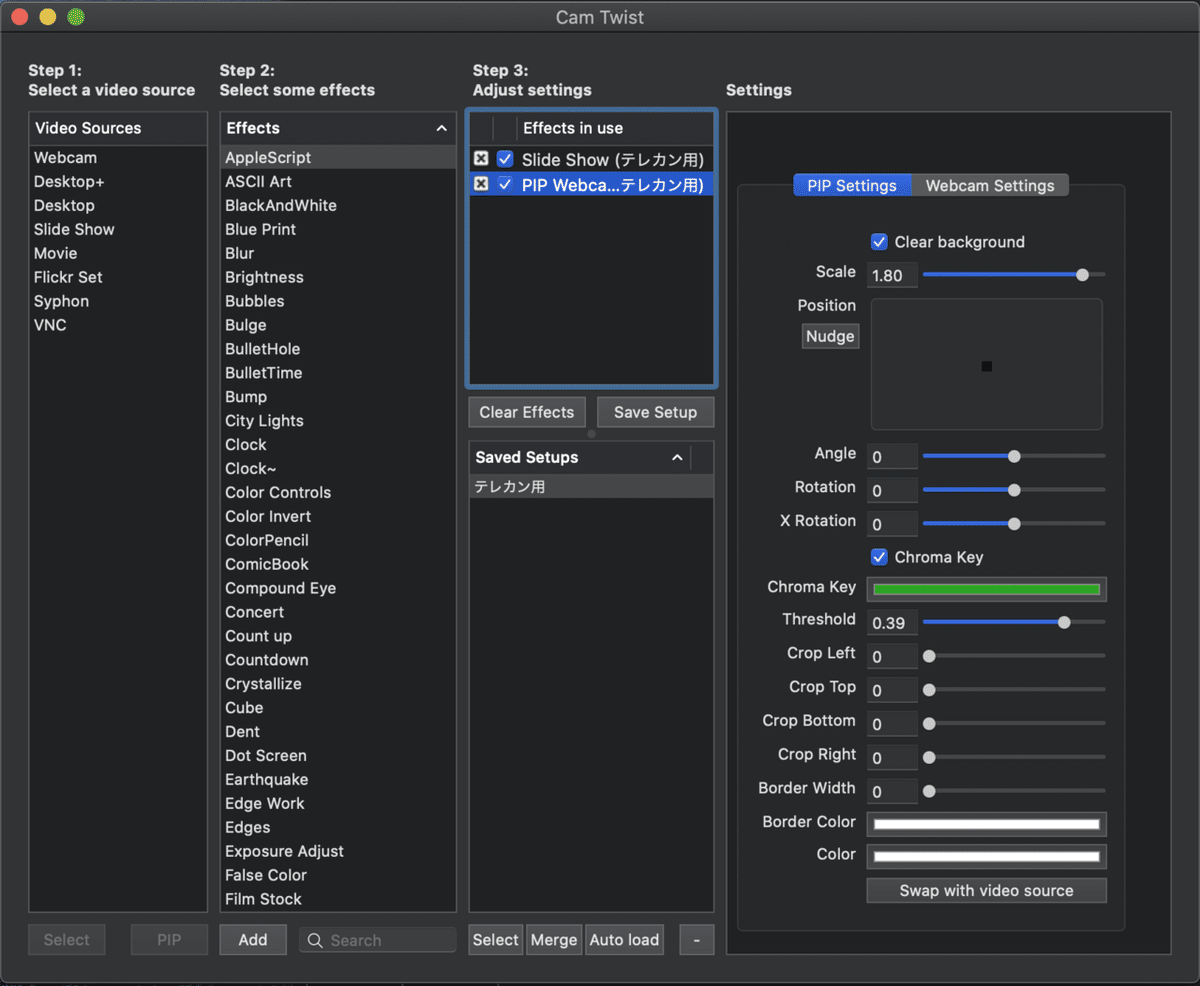
Task: Turn off the Chroma Key checkbox
Action: coord(880,557)
